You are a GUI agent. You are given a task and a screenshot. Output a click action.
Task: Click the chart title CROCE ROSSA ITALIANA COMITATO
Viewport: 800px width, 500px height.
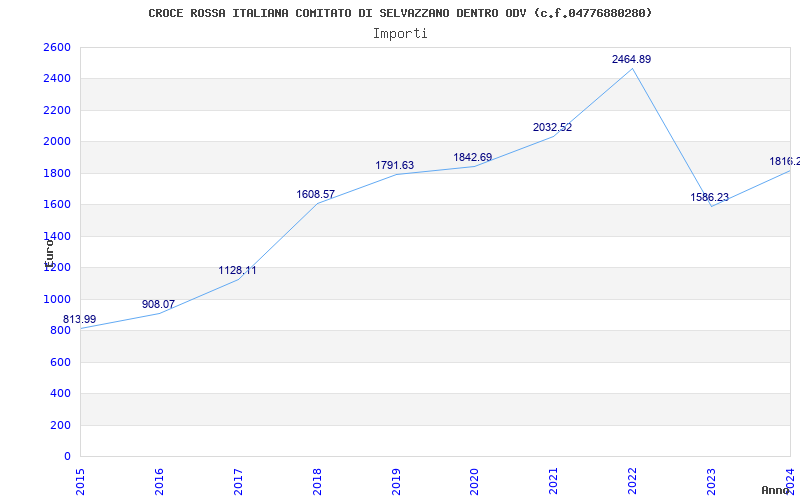pos(400,13)
